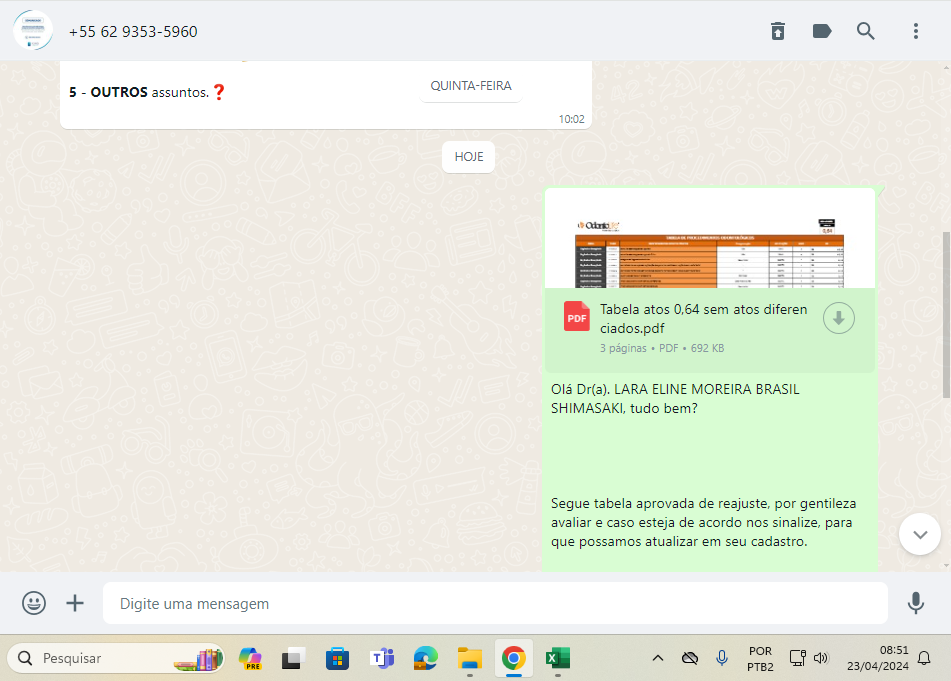This screenshot has width=951, height=681.
Task: Click the system tray microphone icon
Action: (722, 658)
